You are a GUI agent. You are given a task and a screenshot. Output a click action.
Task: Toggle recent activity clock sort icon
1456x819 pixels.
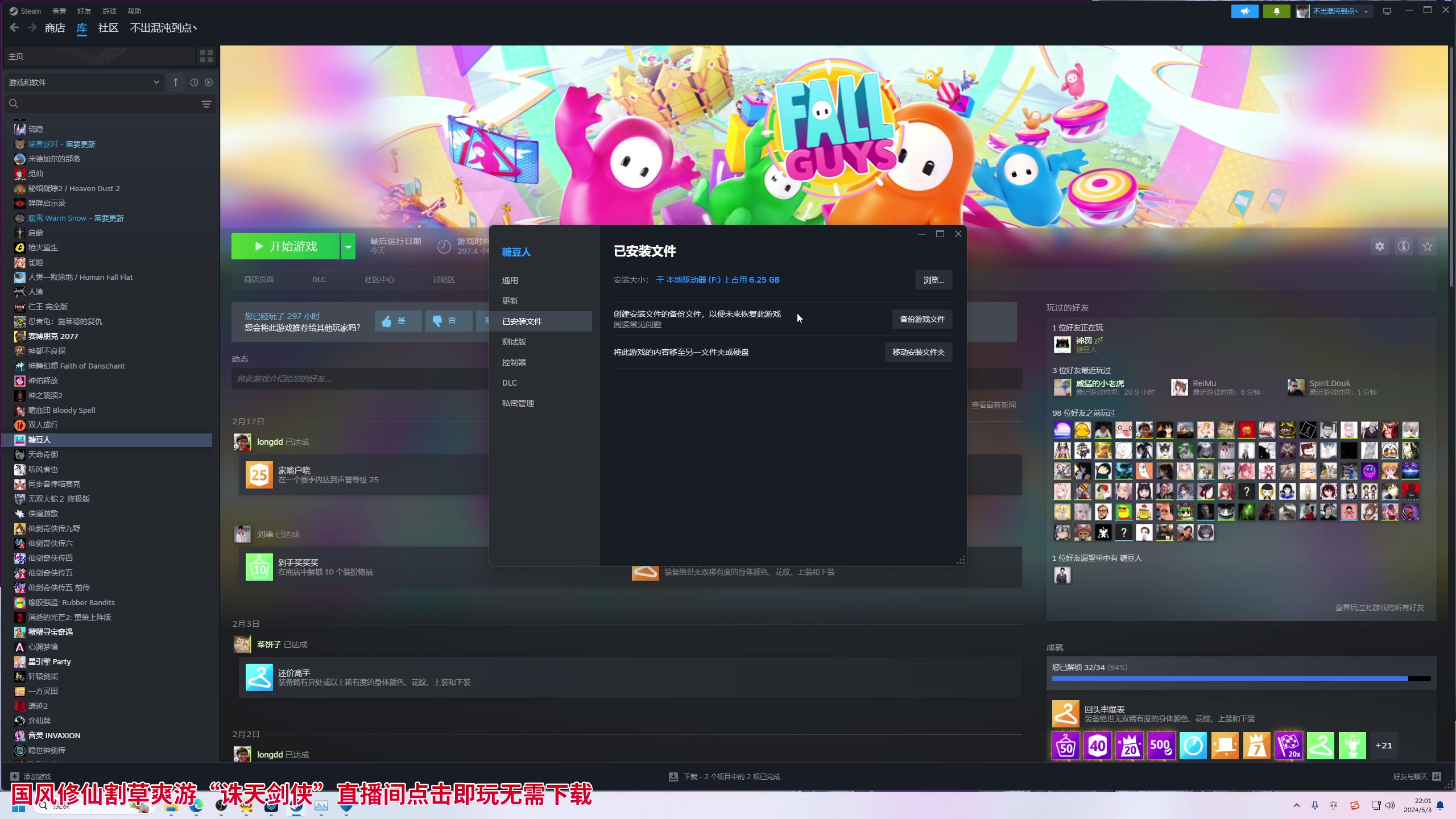click(194, 82)
